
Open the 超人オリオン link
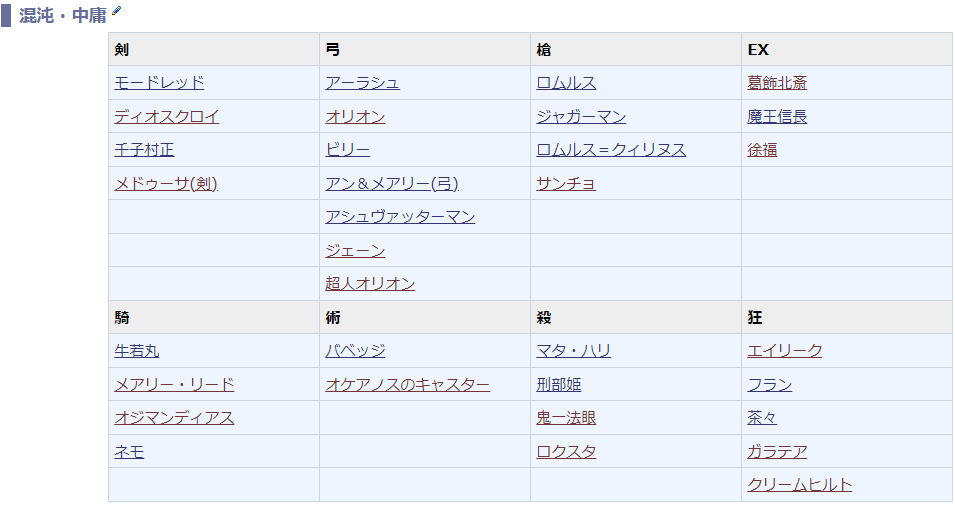click(370, 284)
